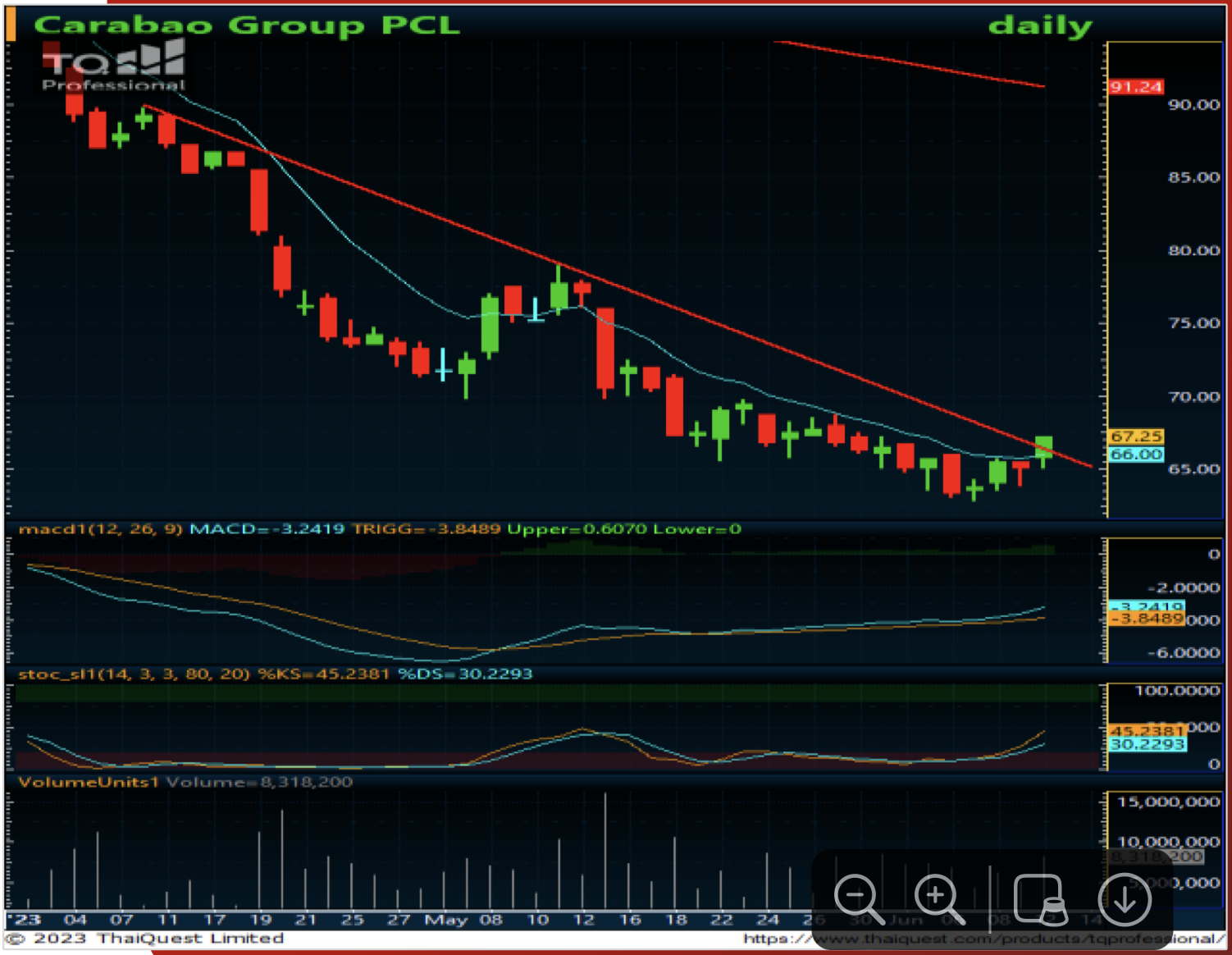Zoom in with the plus magnifier icon

point(939,899)
